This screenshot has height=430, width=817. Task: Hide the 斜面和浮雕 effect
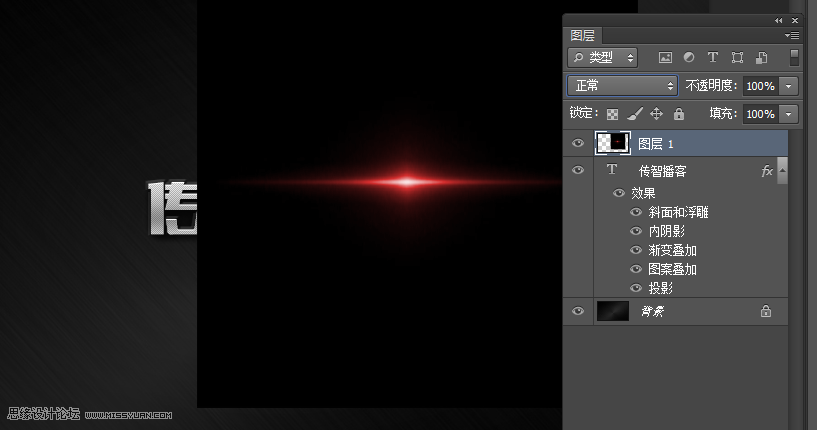pos(636,212)
